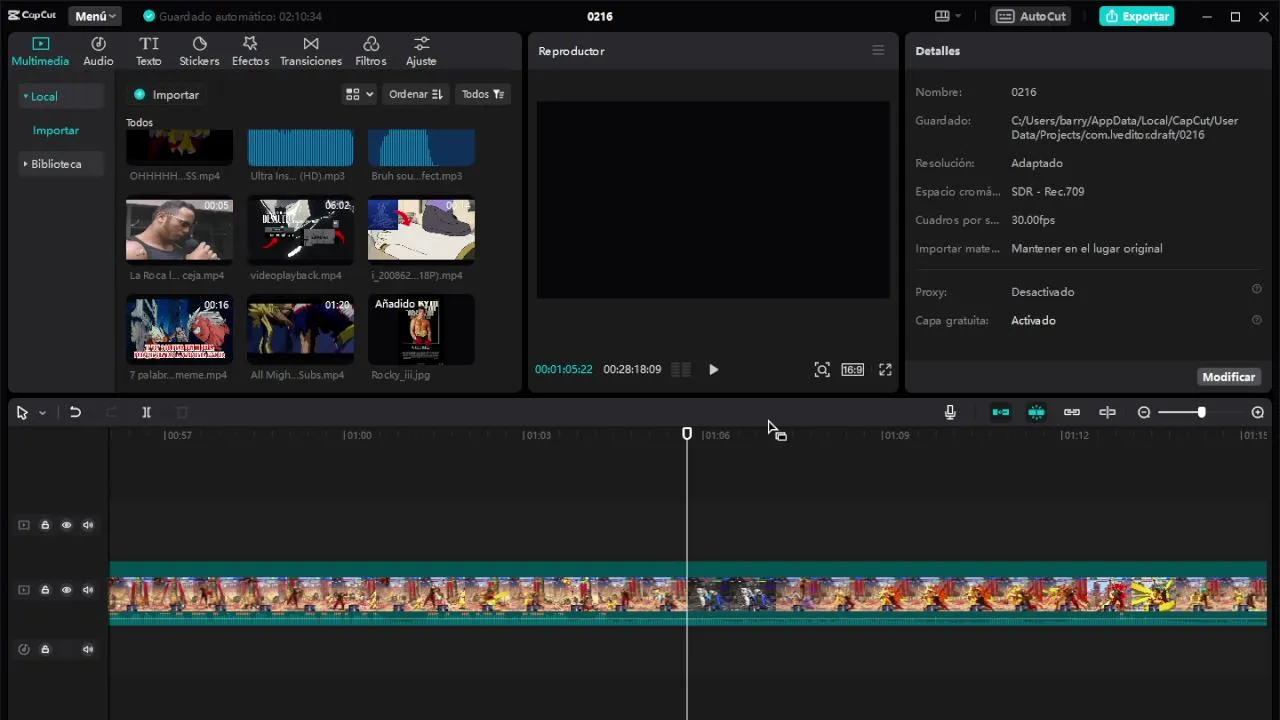
Task: Lock the main video track
Action: (45, 590)
